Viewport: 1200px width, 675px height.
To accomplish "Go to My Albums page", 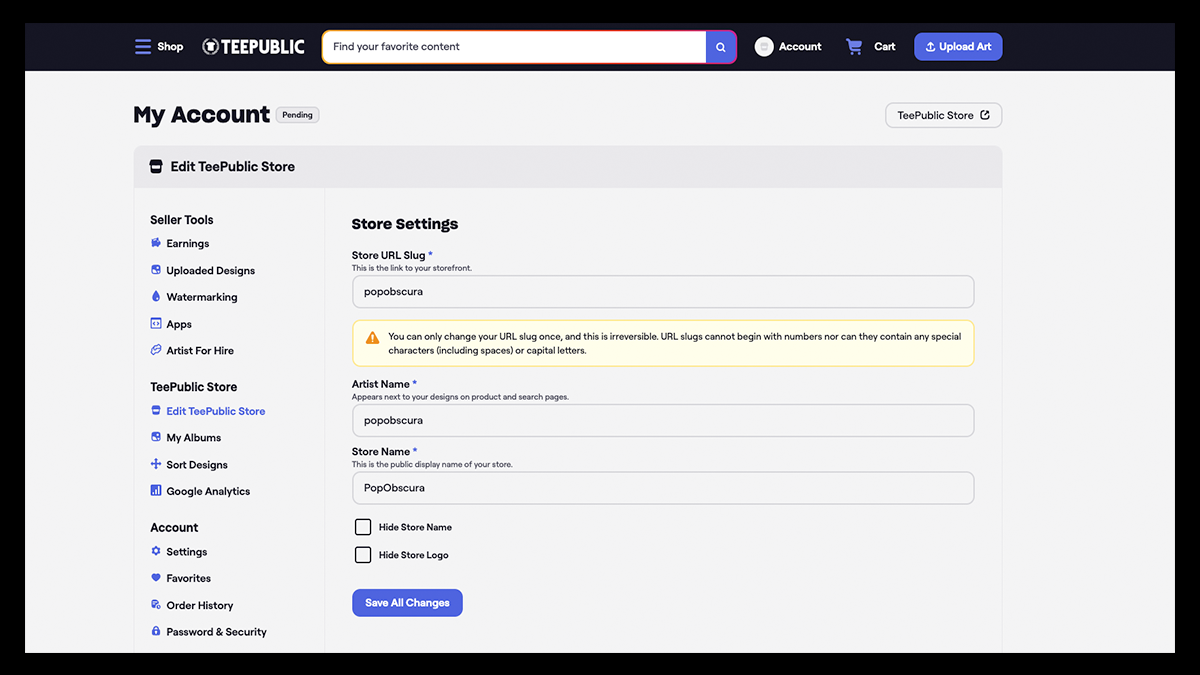I will point(193,438).
